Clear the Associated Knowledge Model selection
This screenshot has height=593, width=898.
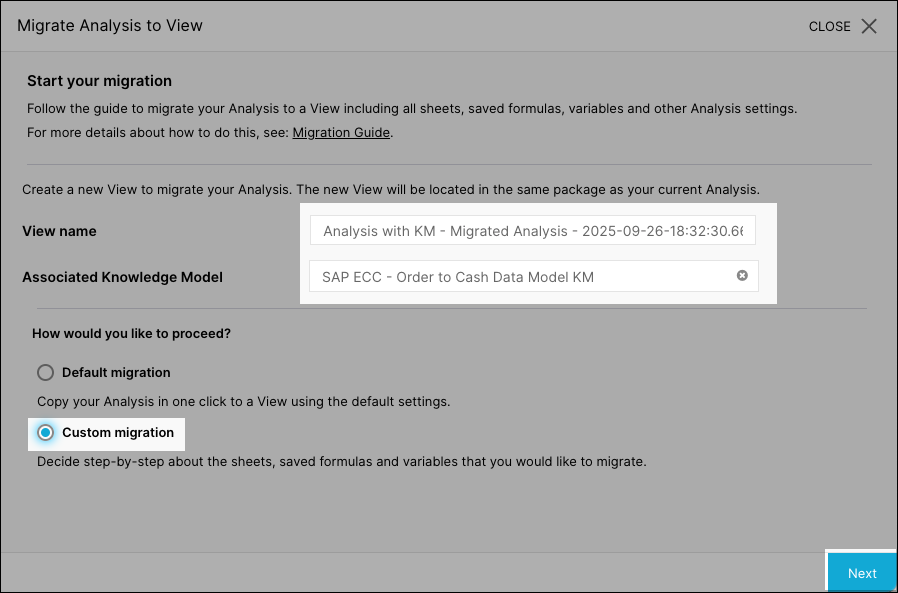coord(742,276)
